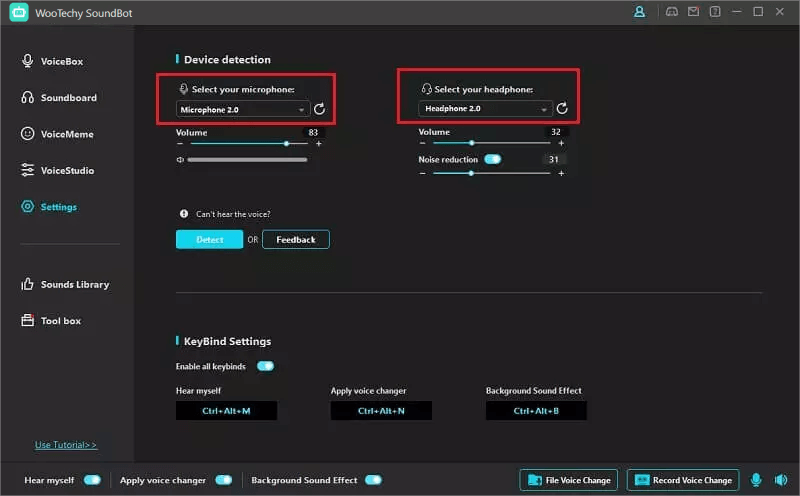Image resolution: width=800 pixels, height=496 pixels.
Task: Expand the Headphone 2.0 dropdown
Action: point(486,109)
